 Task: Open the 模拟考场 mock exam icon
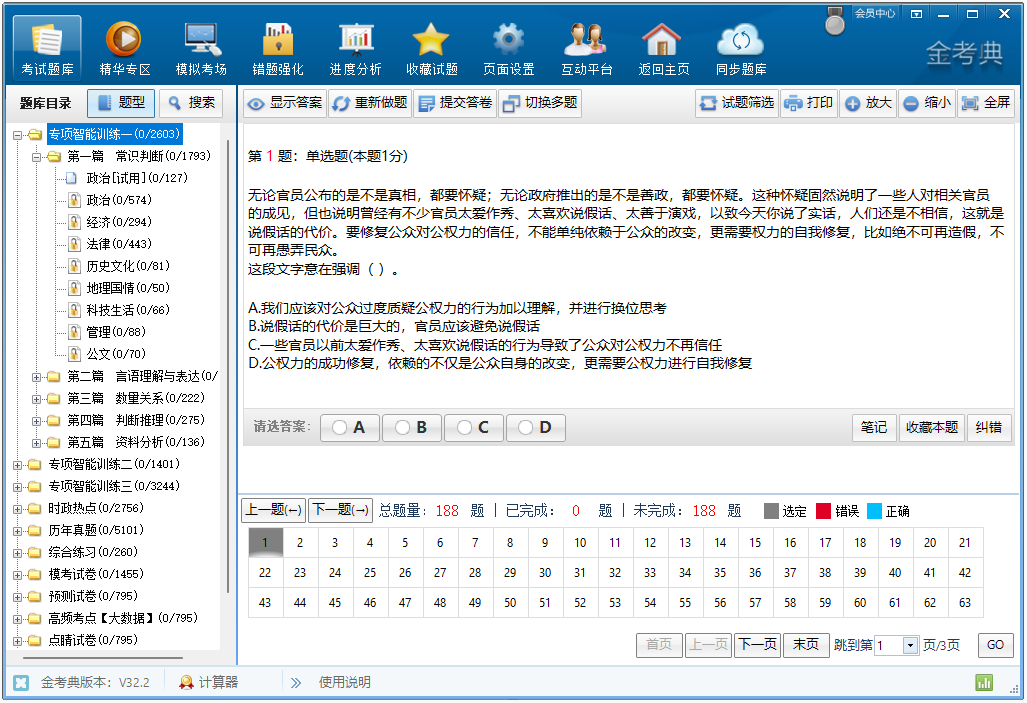pos(201,40)
